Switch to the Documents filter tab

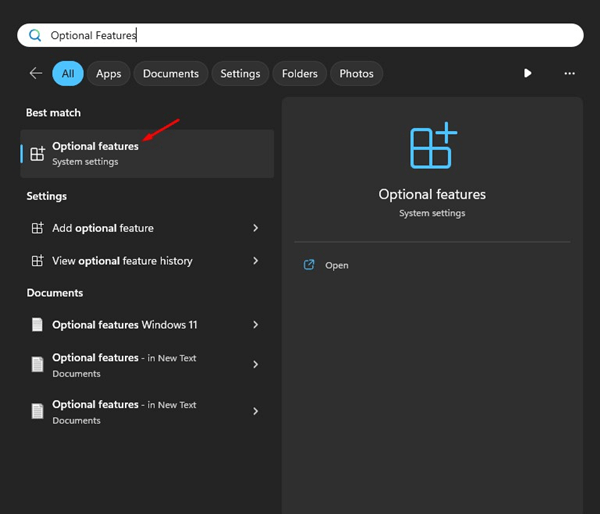[x=170, y=73]
